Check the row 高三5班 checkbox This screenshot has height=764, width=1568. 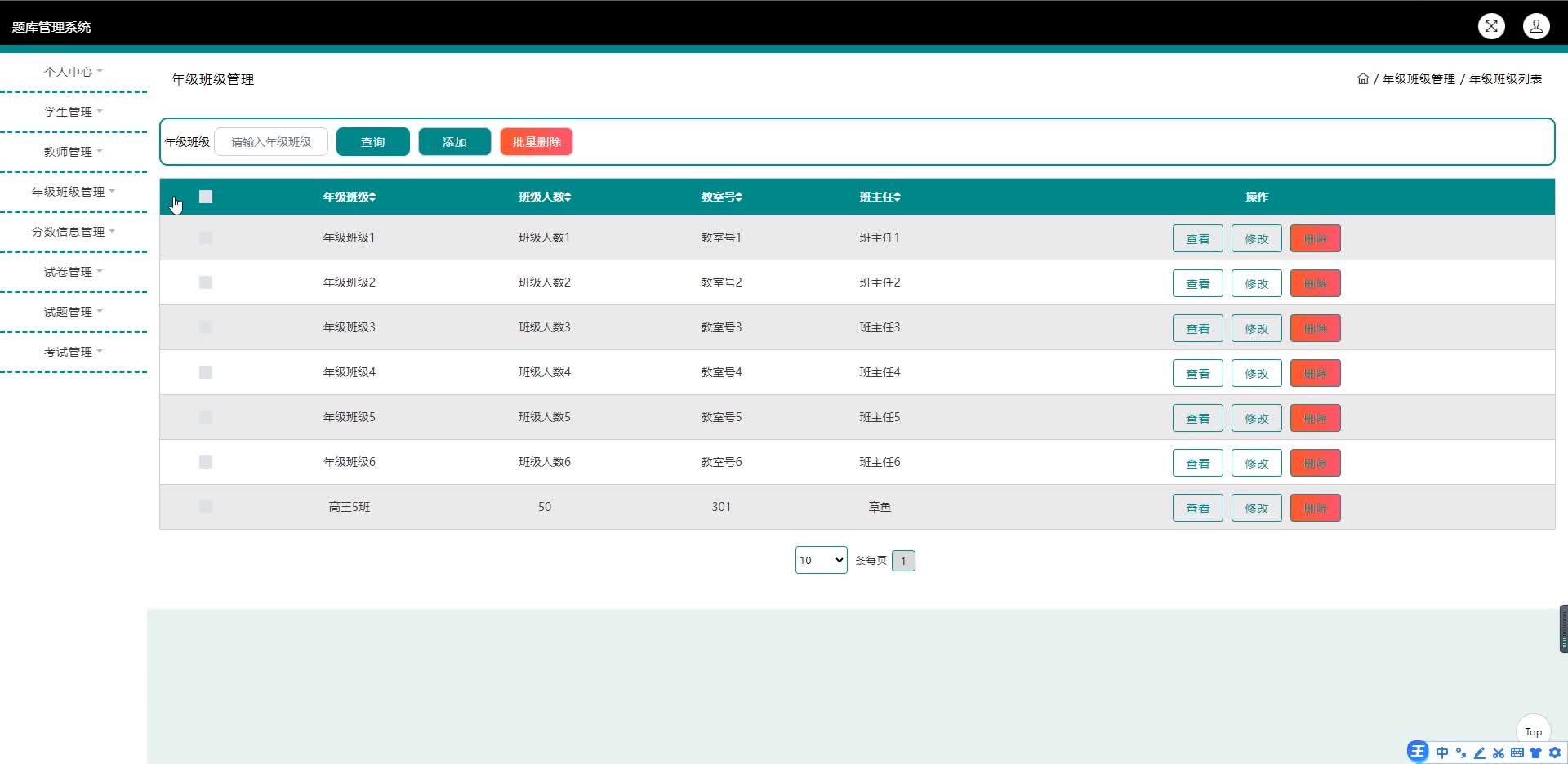(206, 507)
